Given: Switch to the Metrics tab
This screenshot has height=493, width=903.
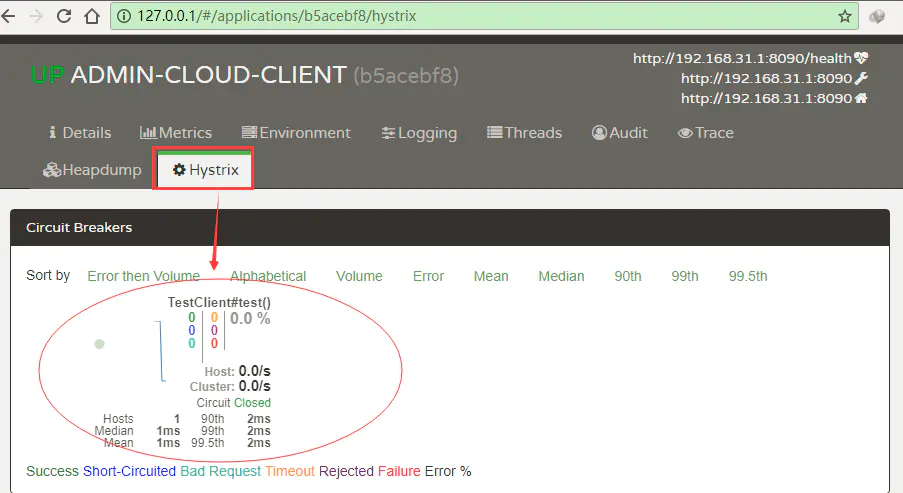Looking at the screenshot, I should (176, 133).
